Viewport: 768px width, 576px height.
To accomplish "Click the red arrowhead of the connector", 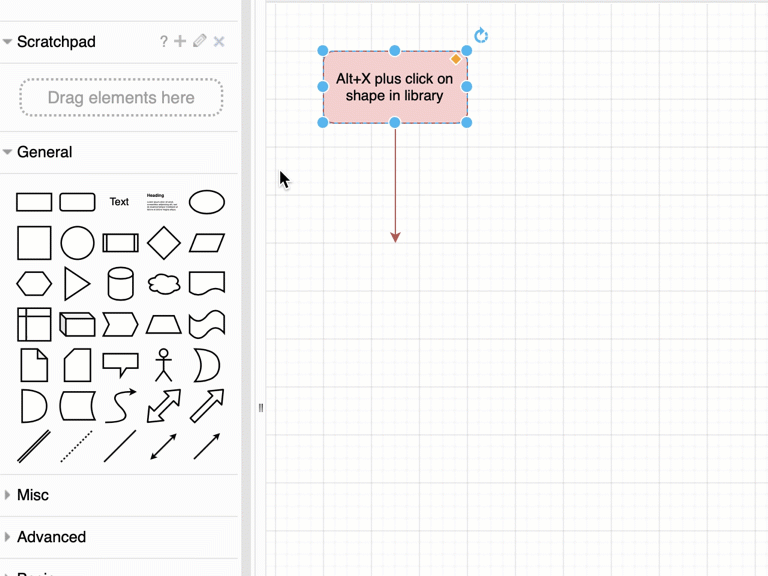I will click(x=395, y=238).
